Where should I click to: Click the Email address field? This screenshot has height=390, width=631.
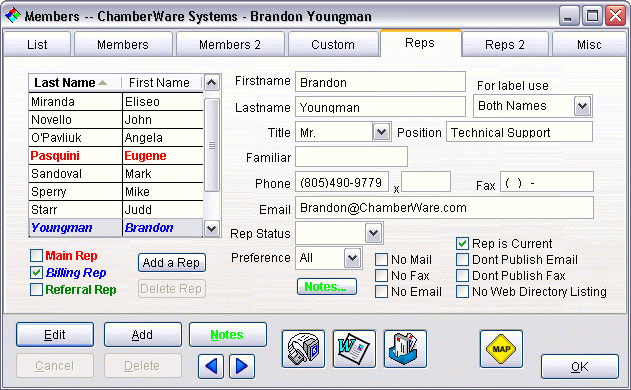444,208
